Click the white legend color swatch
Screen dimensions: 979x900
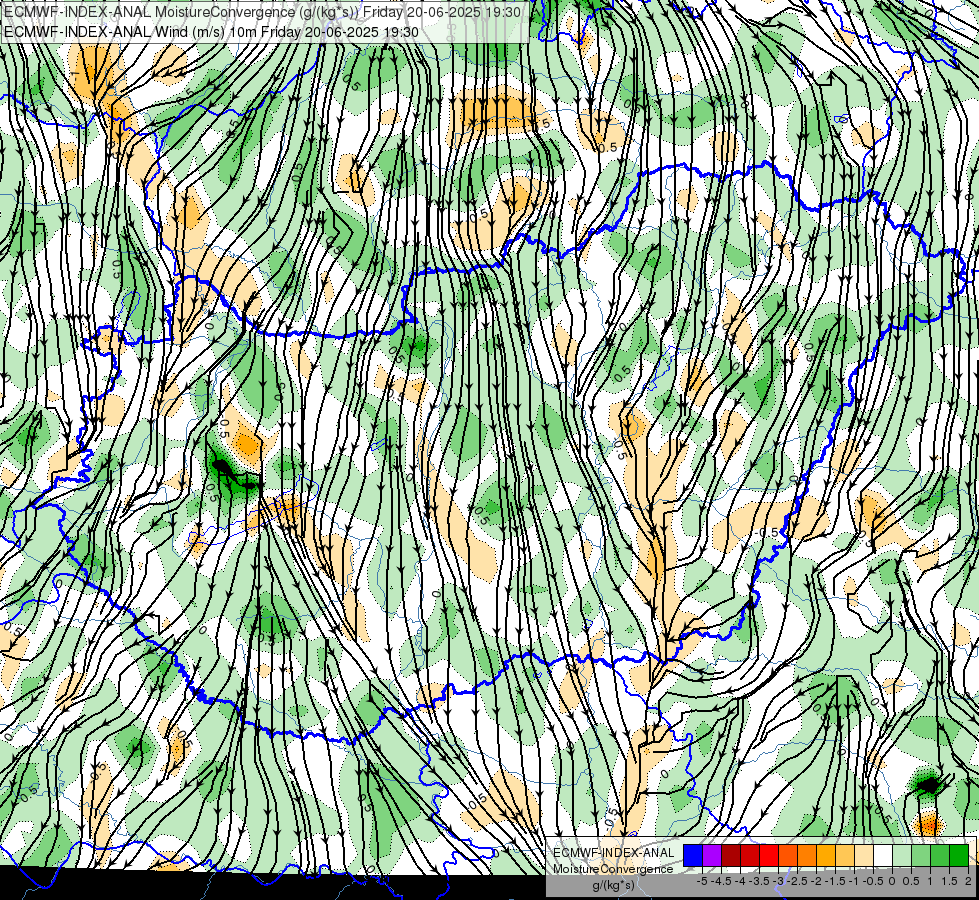(x=883, y=856)
